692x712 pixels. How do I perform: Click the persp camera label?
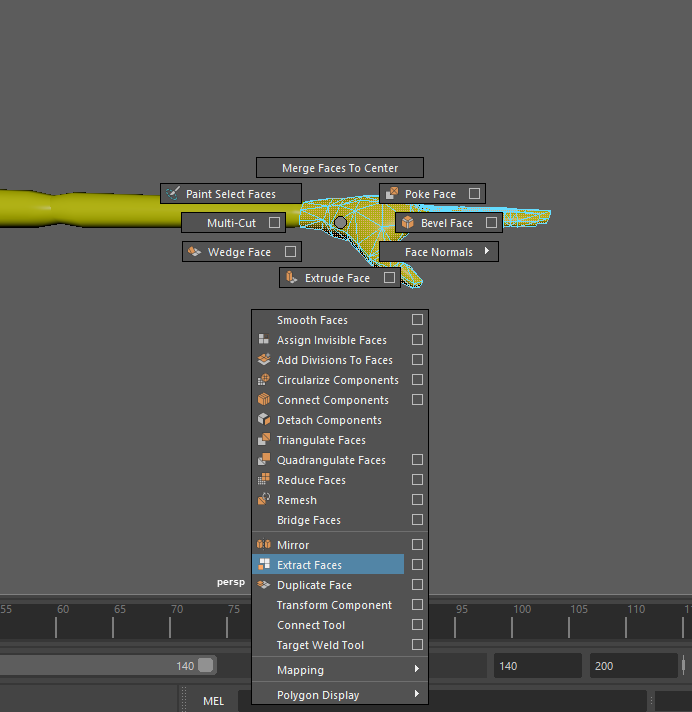click(231, 582)
